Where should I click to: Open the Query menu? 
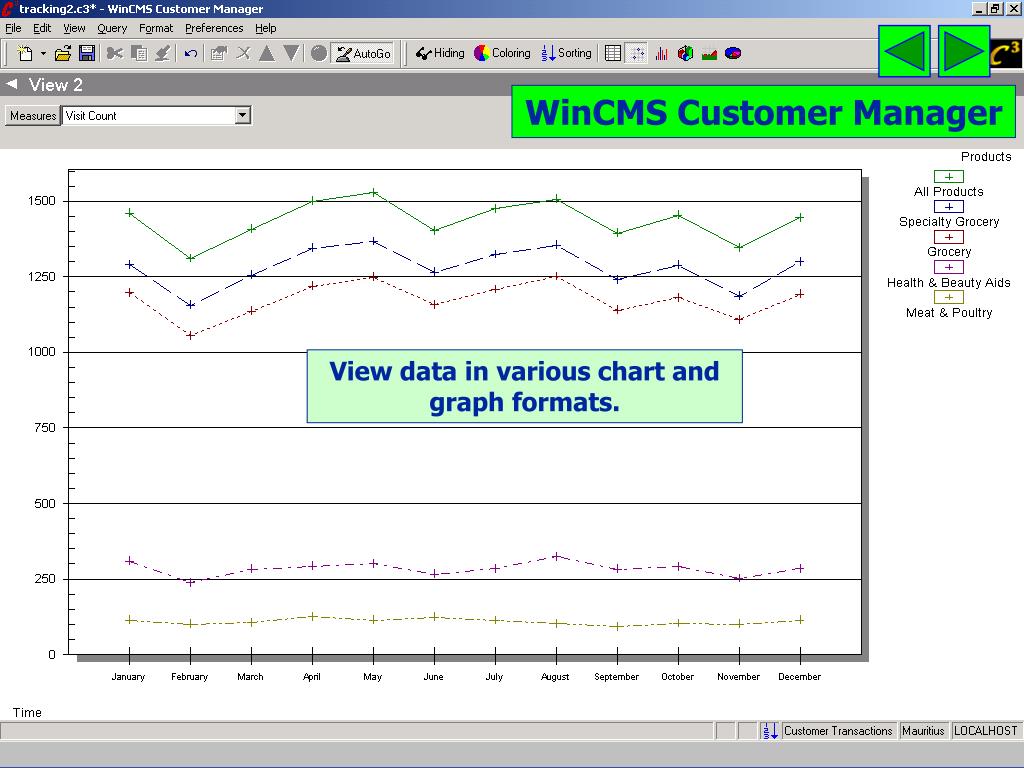pos(112,28)
